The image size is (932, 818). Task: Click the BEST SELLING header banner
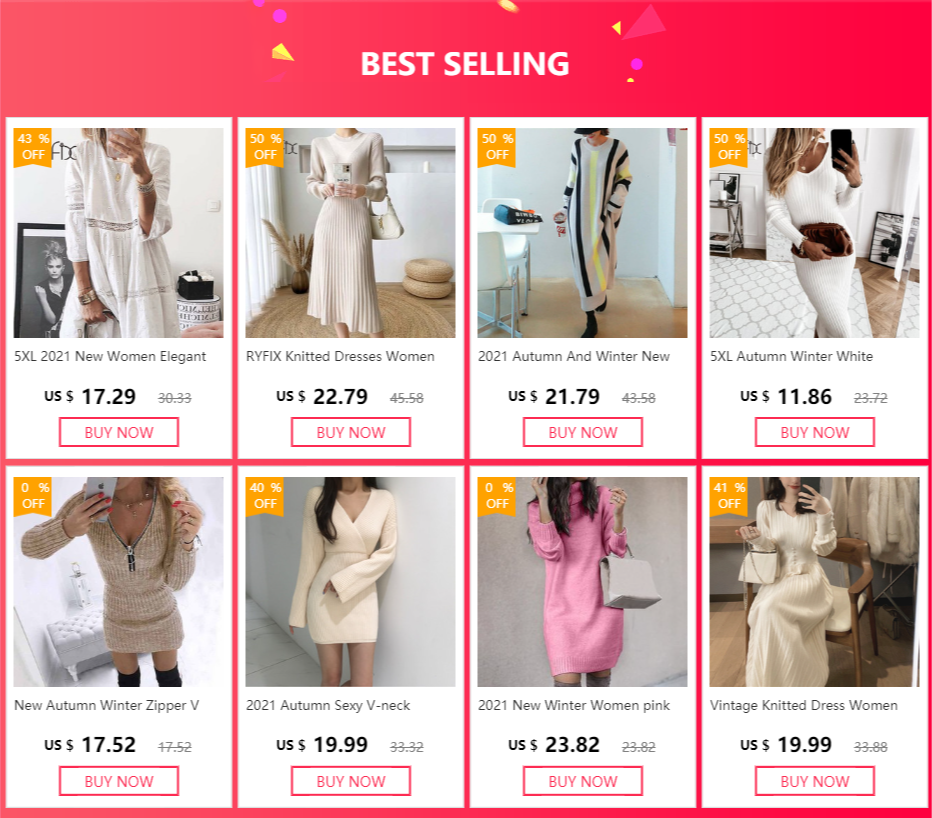click(465, 63)
